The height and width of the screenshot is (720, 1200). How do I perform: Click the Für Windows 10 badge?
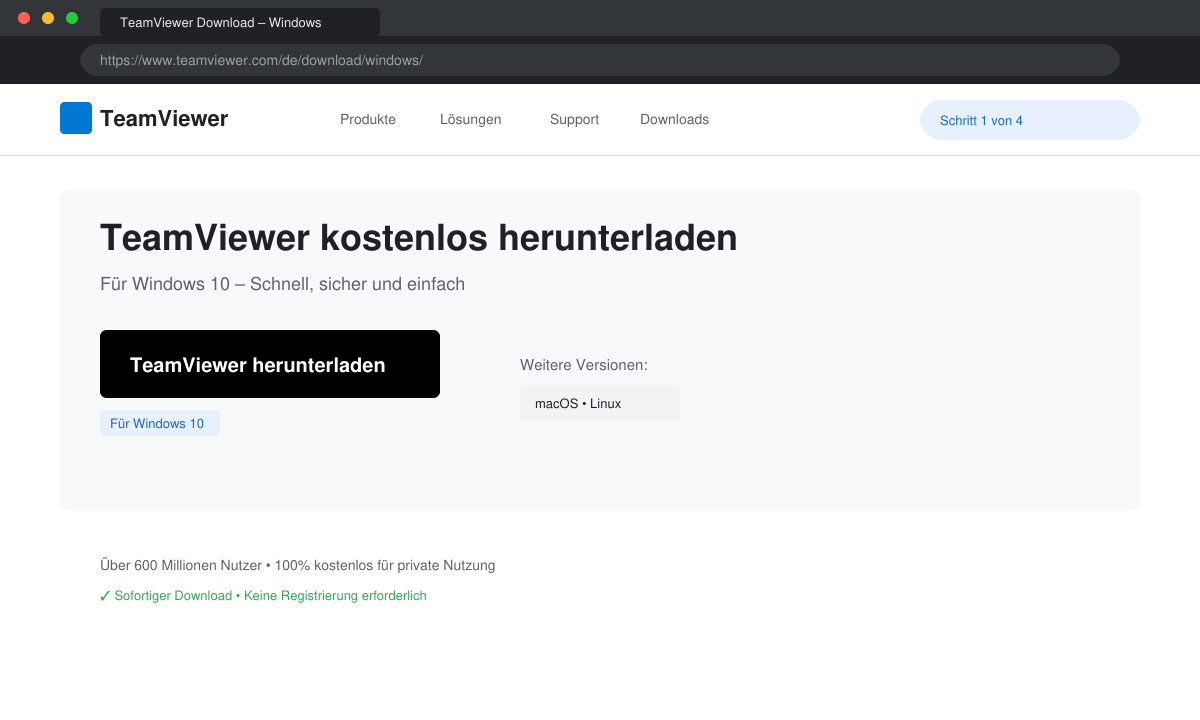(160, 423)
